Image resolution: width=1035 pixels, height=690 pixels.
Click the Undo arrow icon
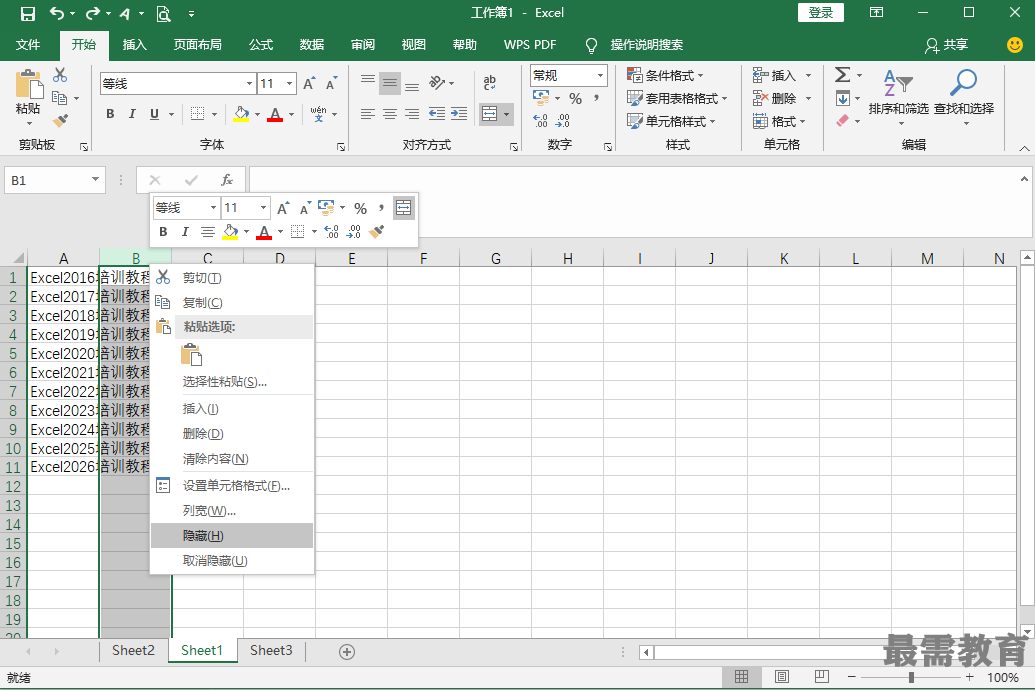[x=57, y=13]
